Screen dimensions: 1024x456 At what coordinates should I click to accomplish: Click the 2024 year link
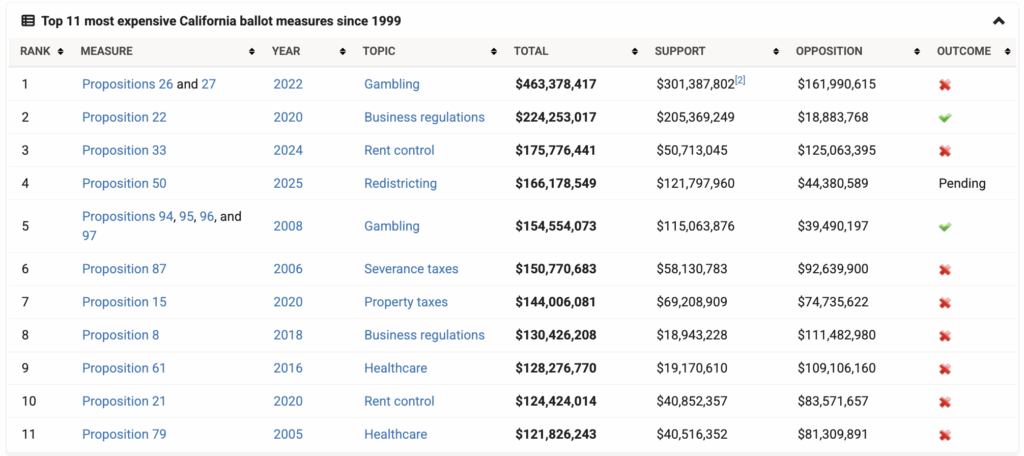point(289,150)
